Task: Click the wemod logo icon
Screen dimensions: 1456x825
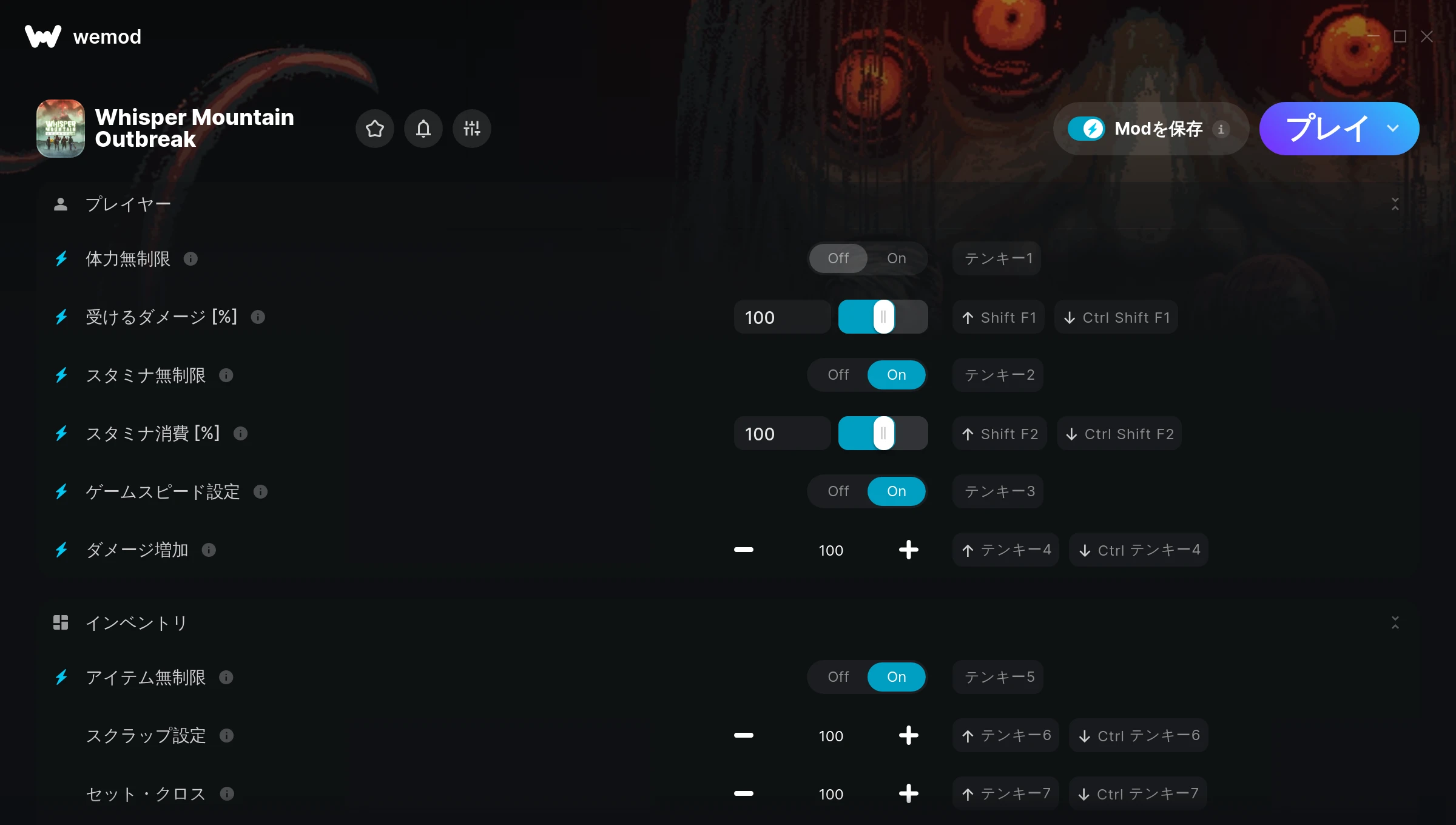Action: 43,36
